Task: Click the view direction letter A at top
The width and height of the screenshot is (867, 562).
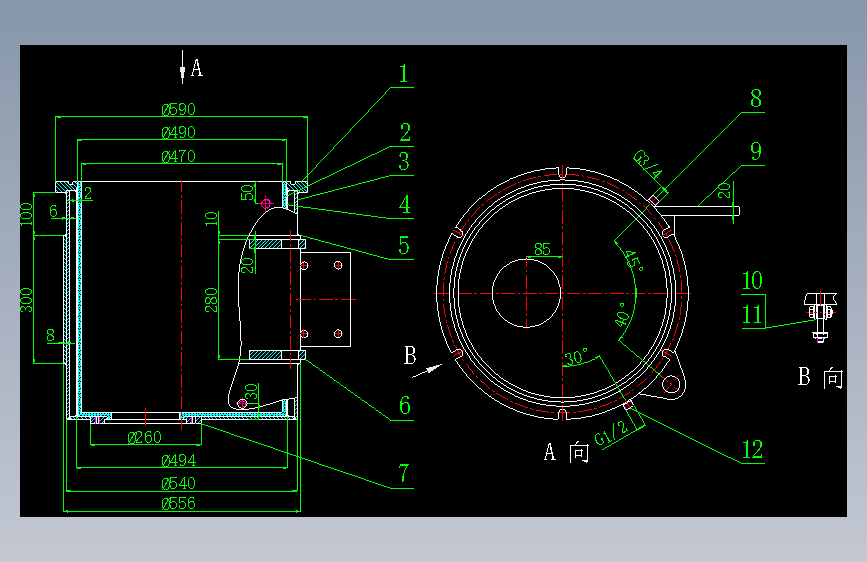Action: pos(197,69)
